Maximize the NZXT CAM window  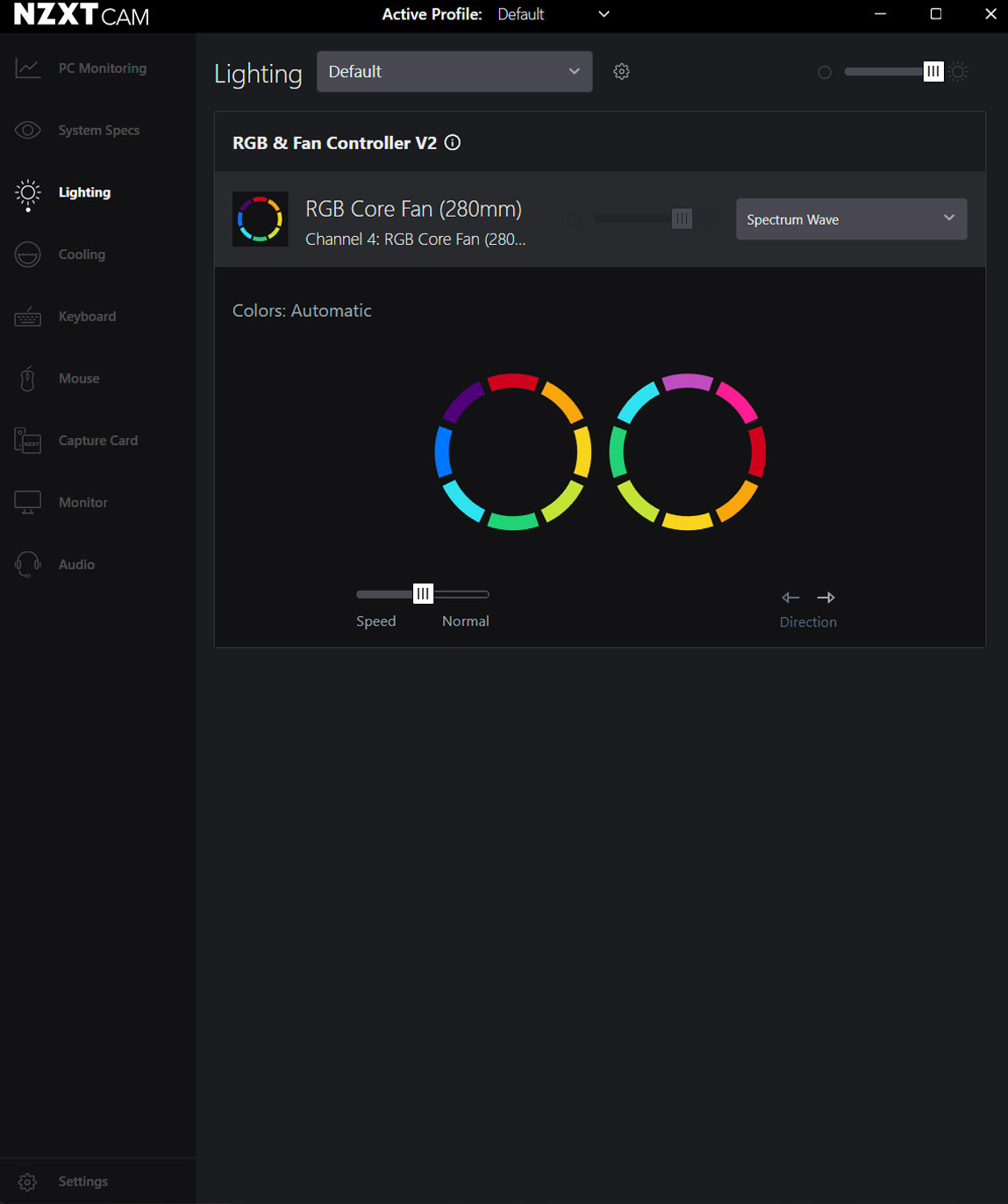(936, 14)
